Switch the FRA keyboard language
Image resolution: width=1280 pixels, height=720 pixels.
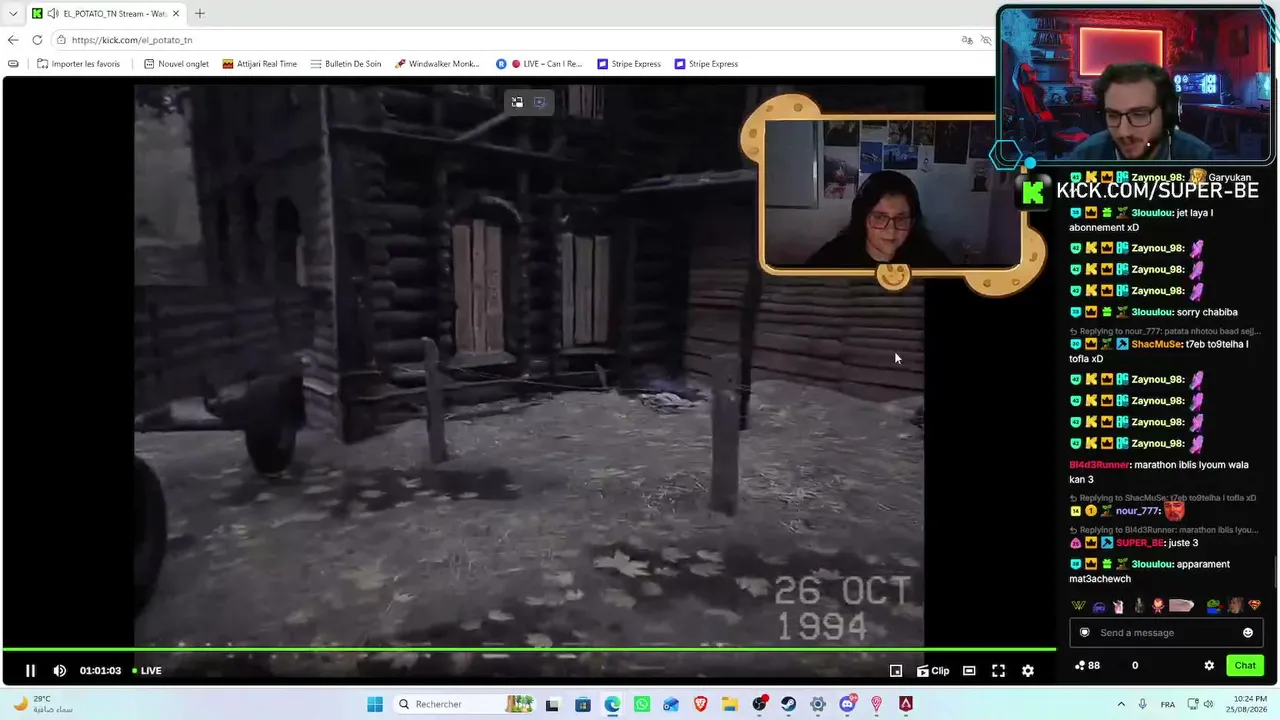tap(1167, 704)
